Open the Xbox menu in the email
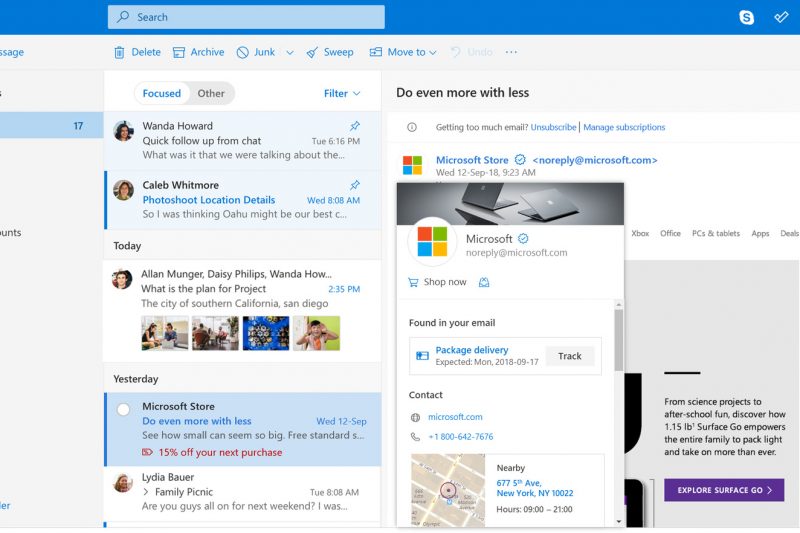800x533 pixels. (x=640, y=234)
